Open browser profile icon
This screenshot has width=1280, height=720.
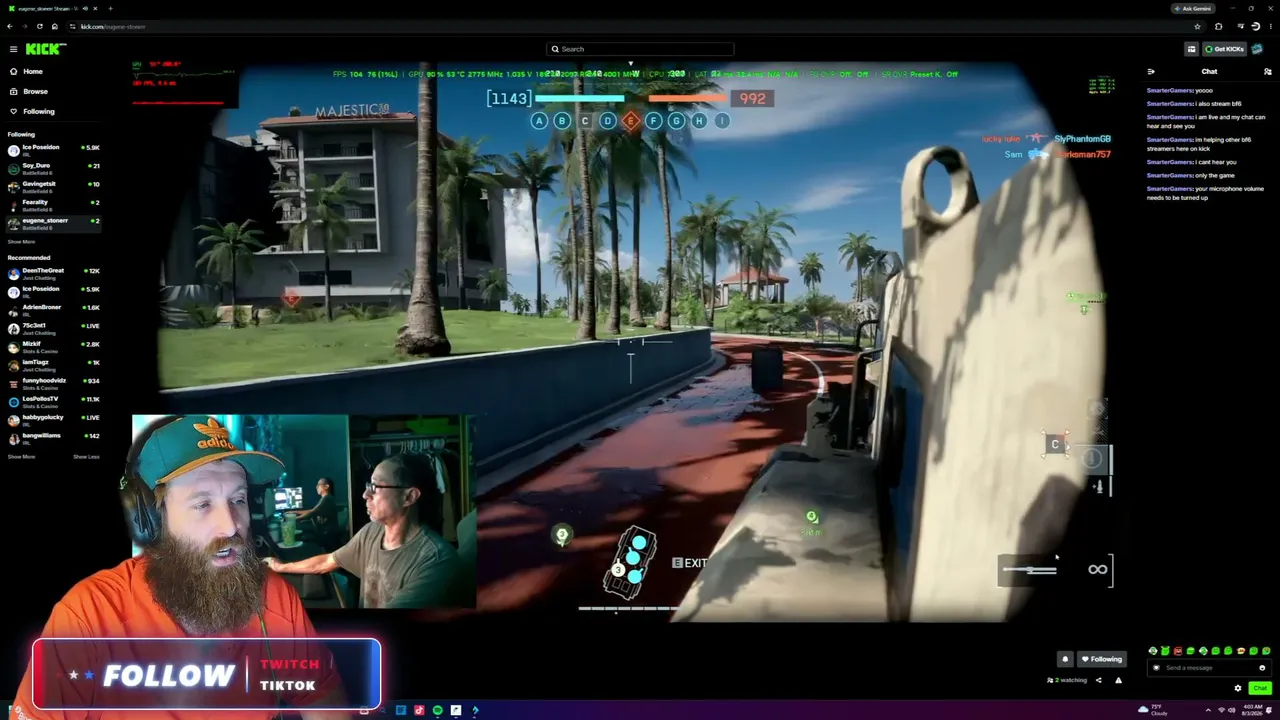tap(1254, 26)
